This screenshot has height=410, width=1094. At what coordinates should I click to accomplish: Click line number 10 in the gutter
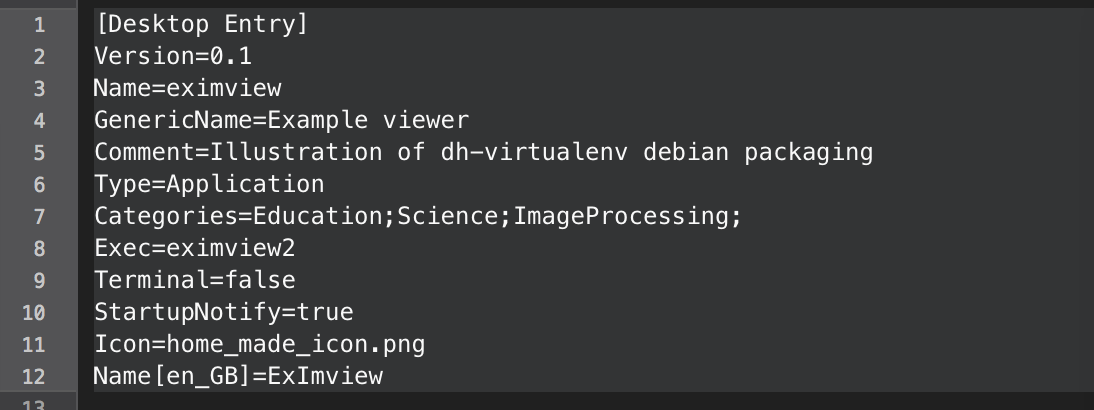[33, 313]
